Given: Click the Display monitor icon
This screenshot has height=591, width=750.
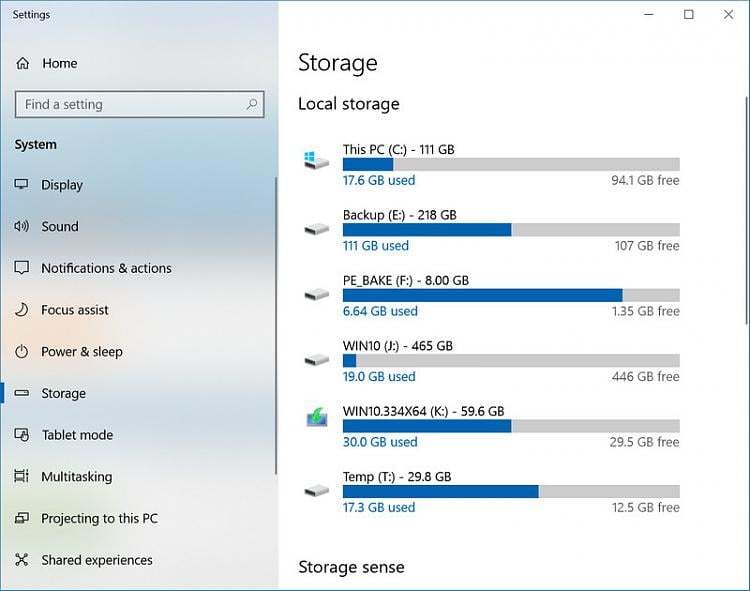Looking at the screenshot, I should pyautogui.click(x=22, y=185).
